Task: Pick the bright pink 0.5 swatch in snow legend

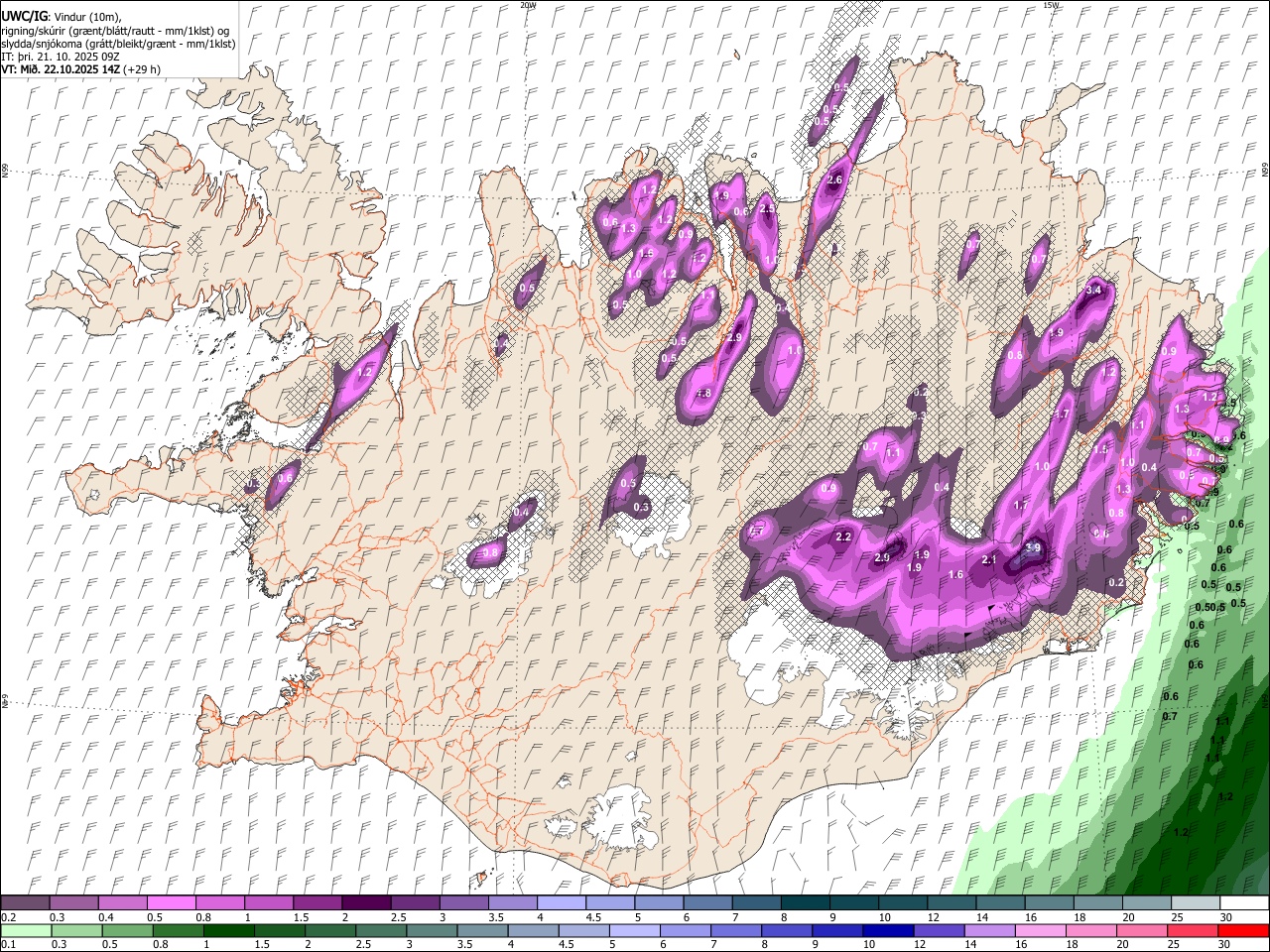Action: (x=171, y=903)
